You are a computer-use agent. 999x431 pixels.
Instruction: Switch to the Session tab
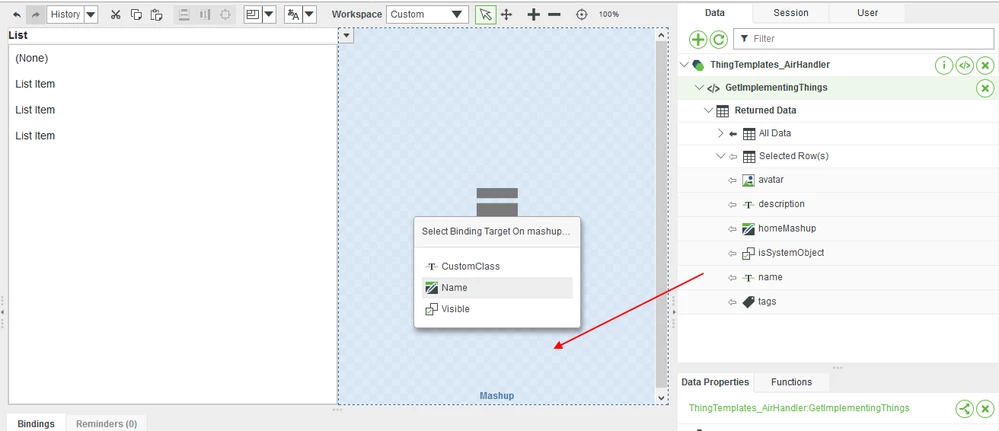point(791,13)
